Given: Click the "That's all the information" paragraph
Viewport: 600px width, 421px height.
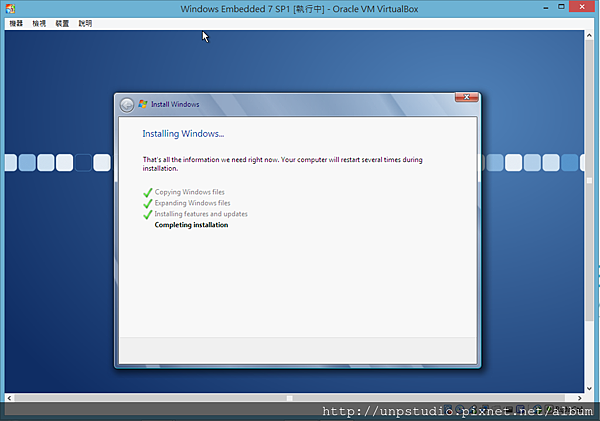Looking at the screenshot, I should click(x=282, y=164).
